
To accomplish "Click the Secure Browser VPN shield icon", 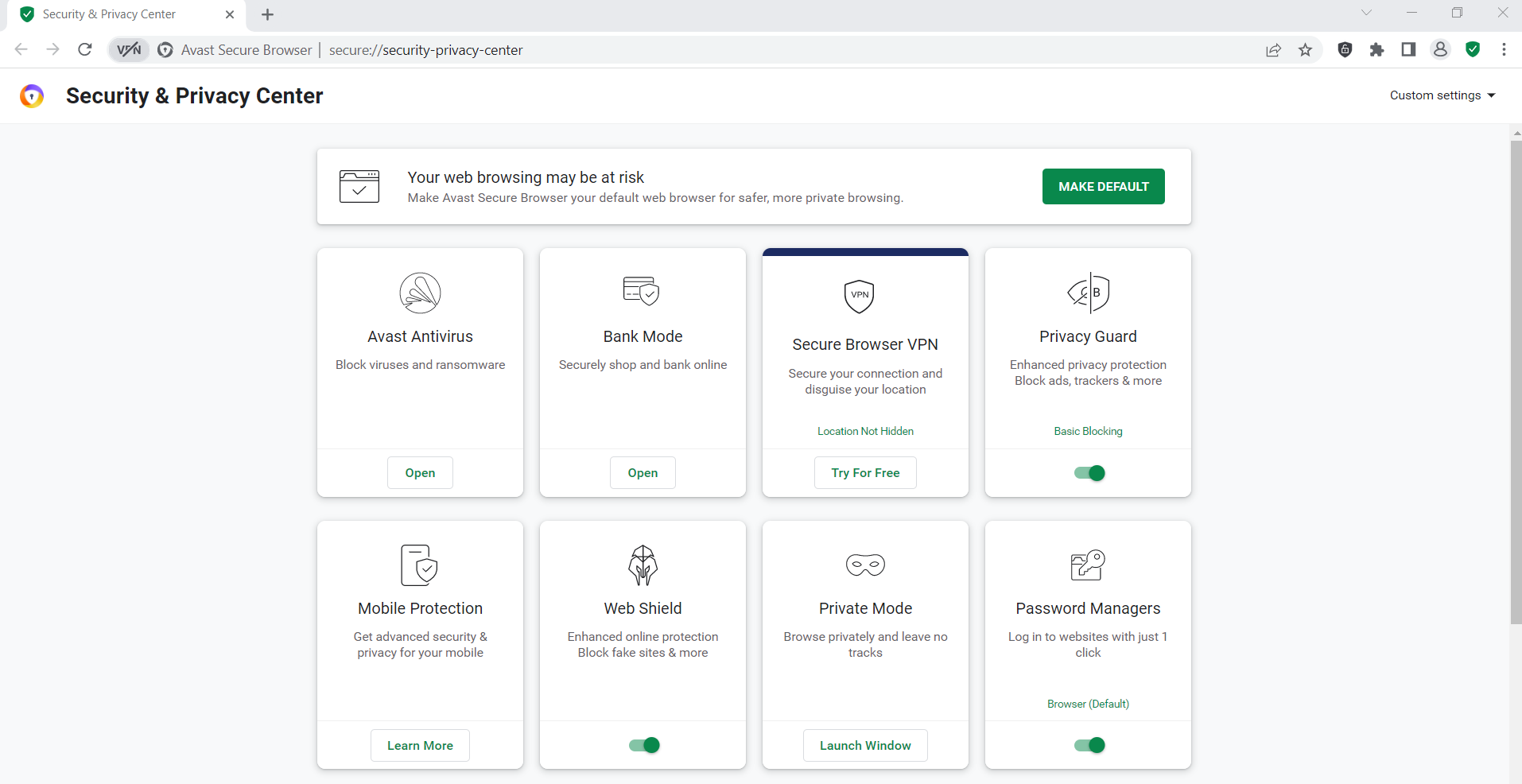I will pyautogui.click(x=859, y=296).
